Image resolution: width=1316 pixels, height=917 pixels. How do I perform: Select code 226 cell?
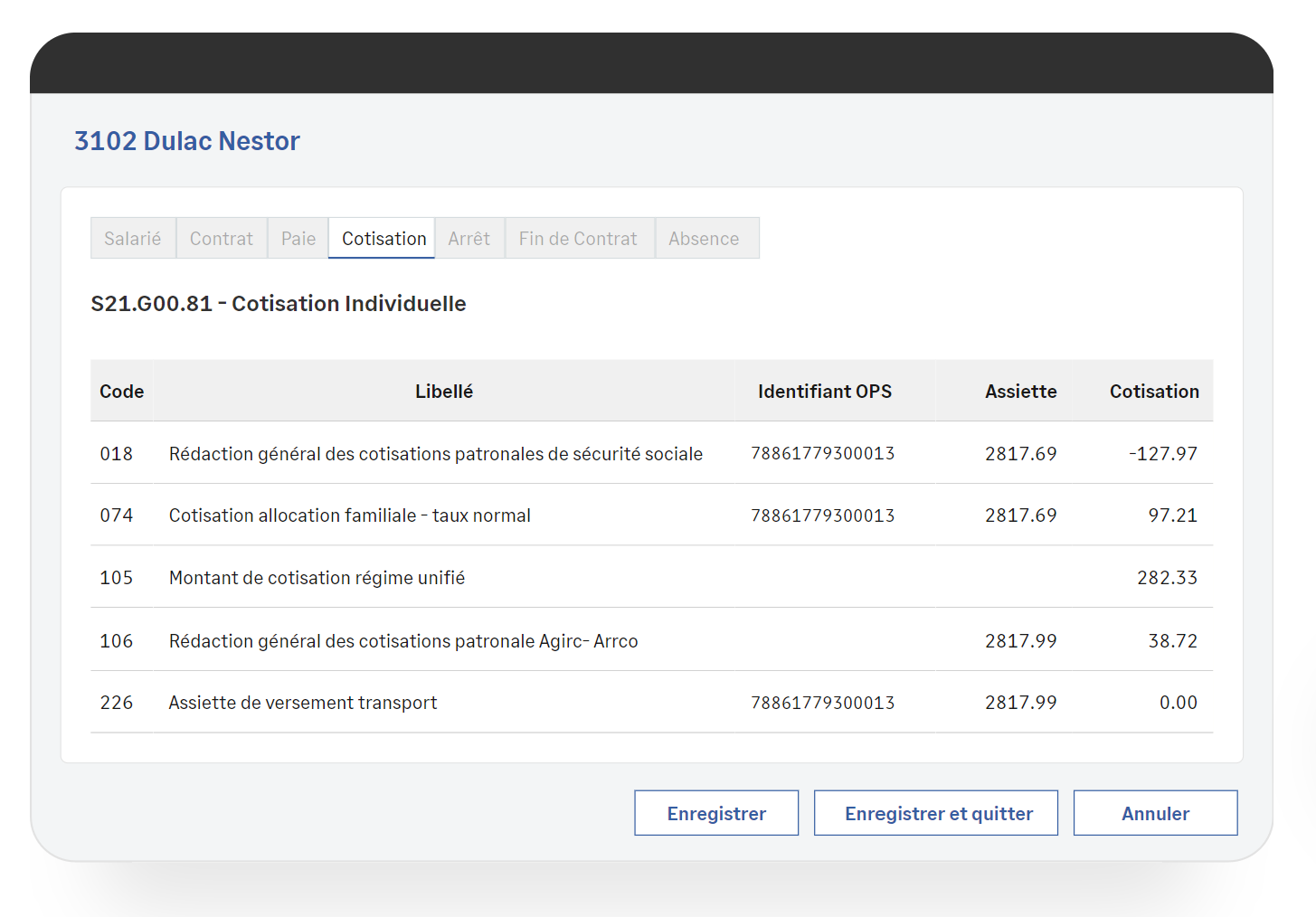117,703
